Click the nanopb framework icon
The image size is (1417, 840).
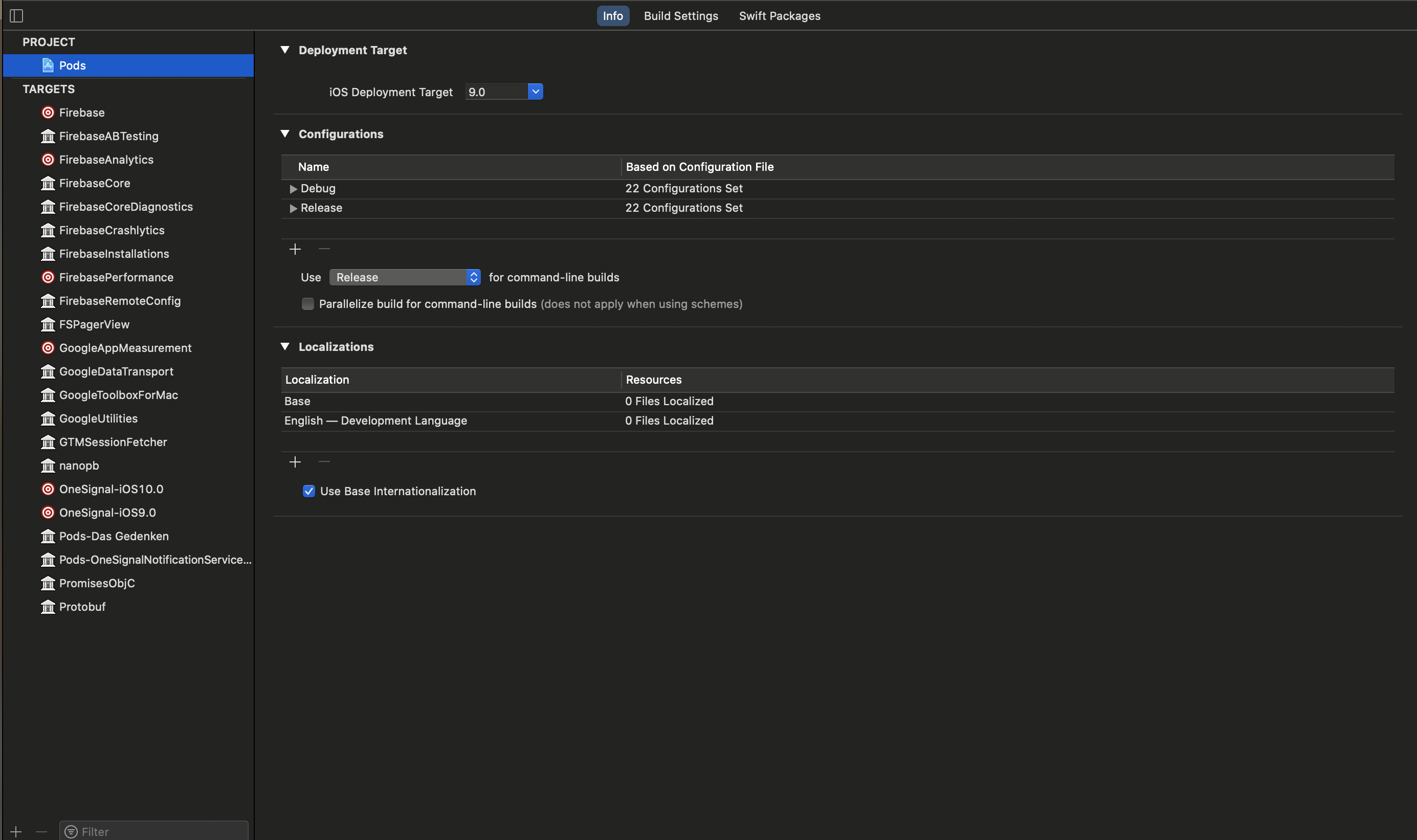pyautogui.click(x=48, y=466)
